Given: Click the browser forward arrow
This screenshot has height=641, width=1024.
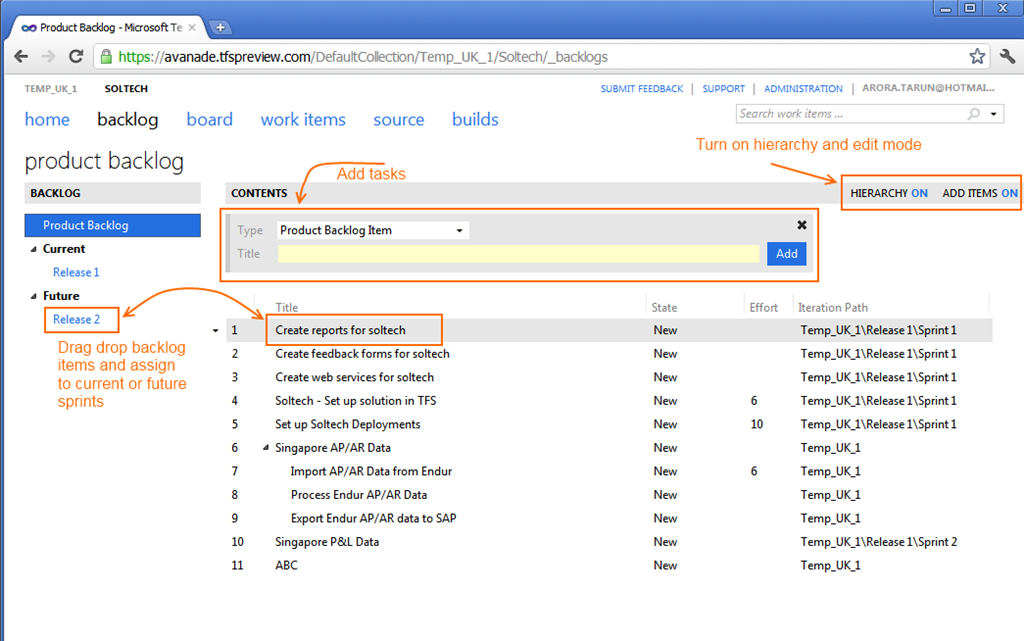Looking at the screenshot, I should click(x=48, y=57).
